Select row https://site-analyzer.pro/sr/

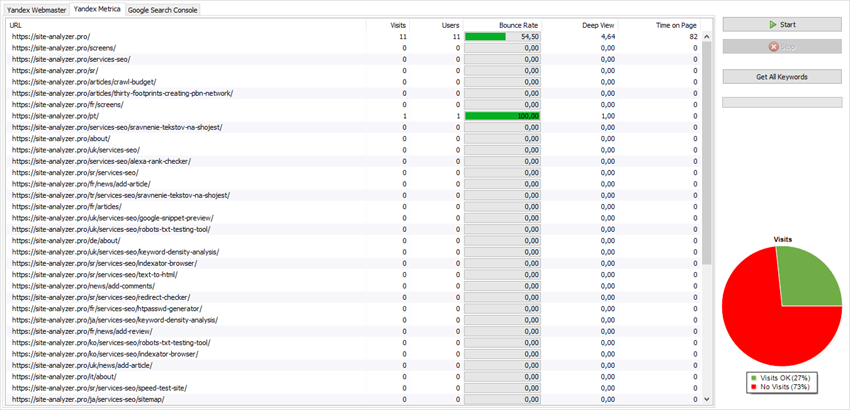355,71
